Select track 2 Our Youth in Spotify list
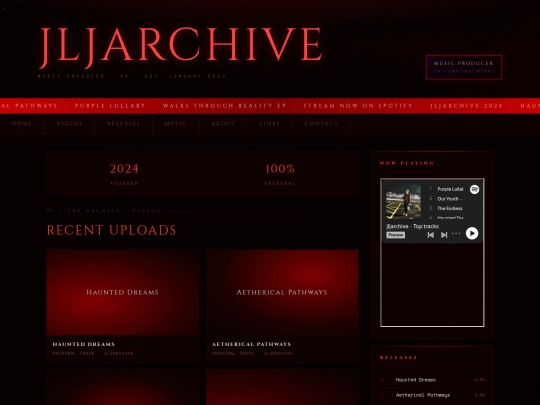Viewport: 540px width, 405px height. 446,199
